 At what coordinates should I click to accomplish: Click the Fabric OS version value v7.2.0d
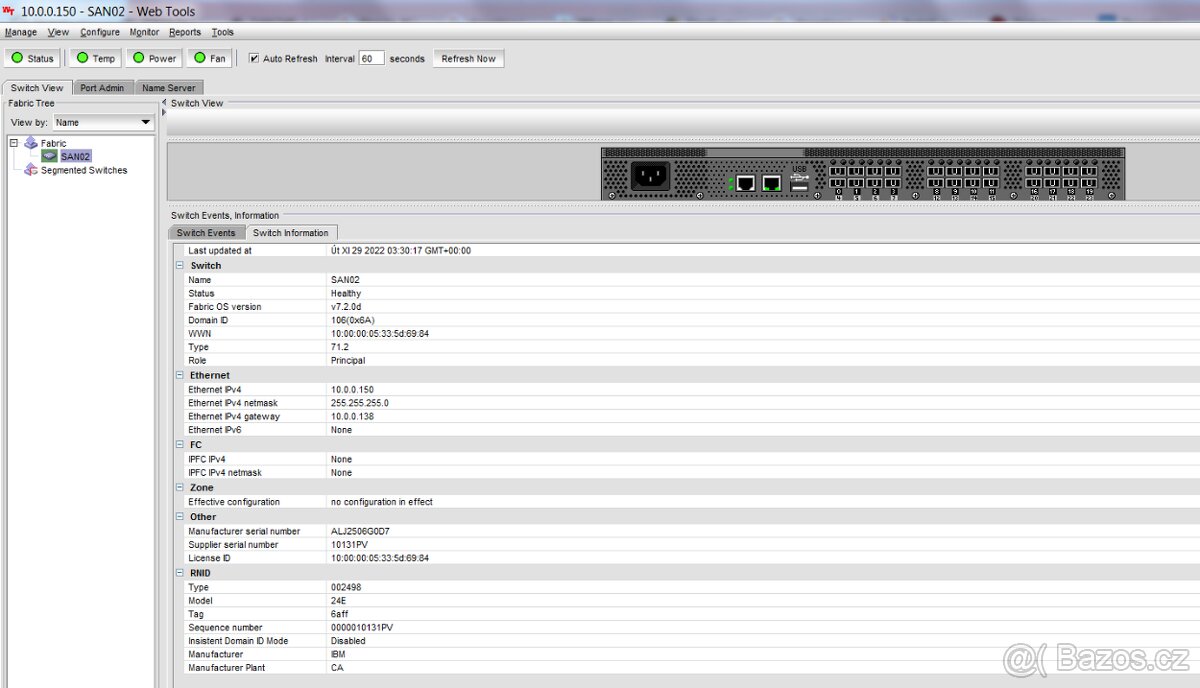[x=346, y=307]
